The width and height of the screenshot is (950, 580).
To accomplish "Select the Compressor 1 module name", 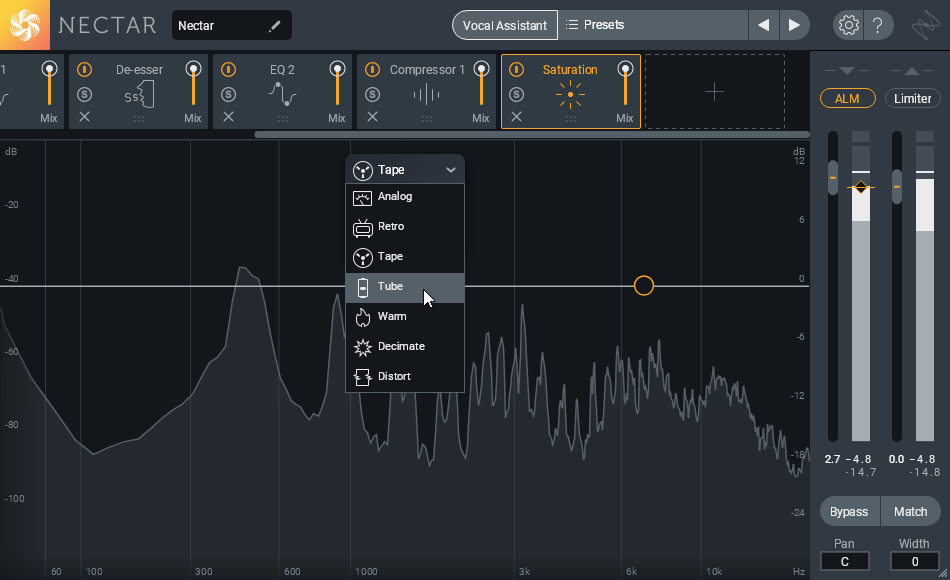I will coord(427,70).
